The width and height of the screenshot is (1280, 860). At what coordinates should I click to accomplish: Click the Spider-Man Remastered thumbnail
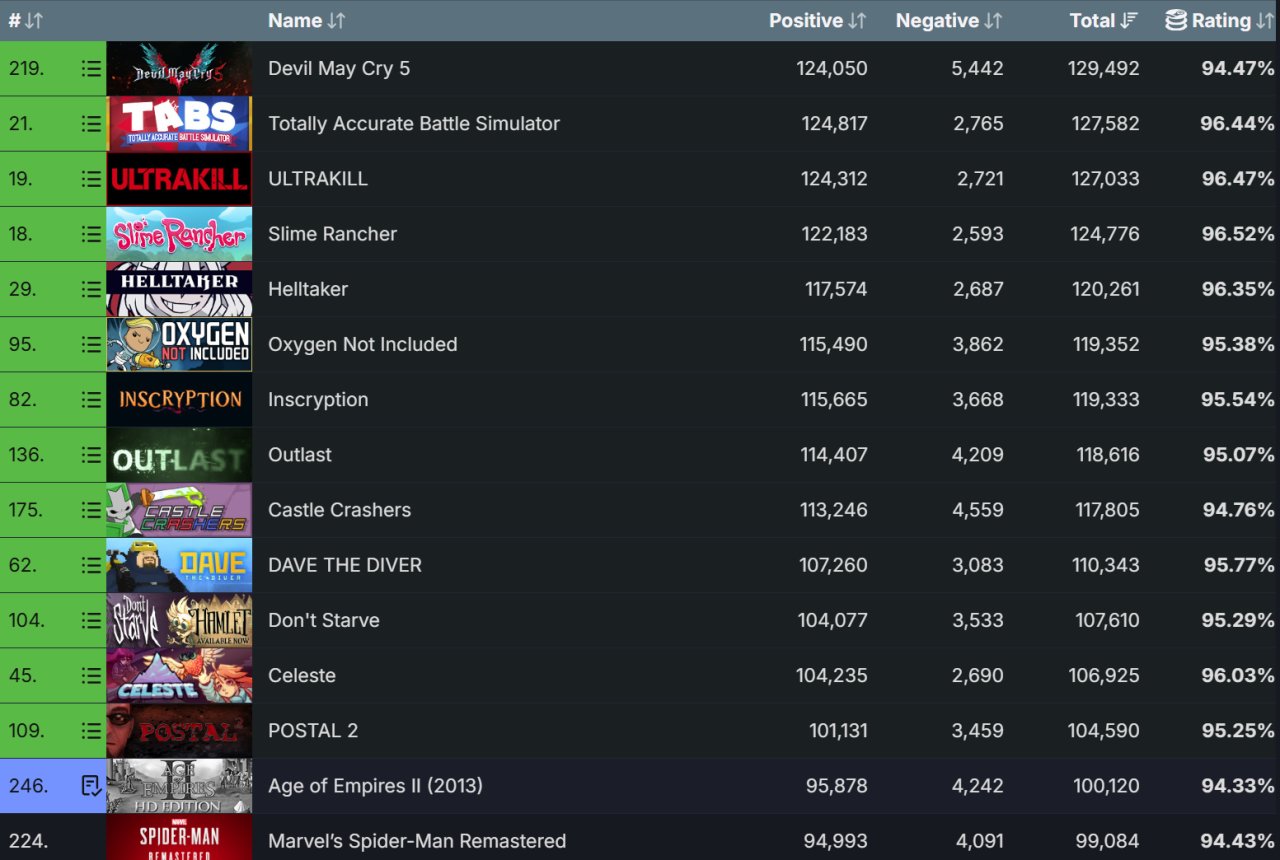pos(179,838)
